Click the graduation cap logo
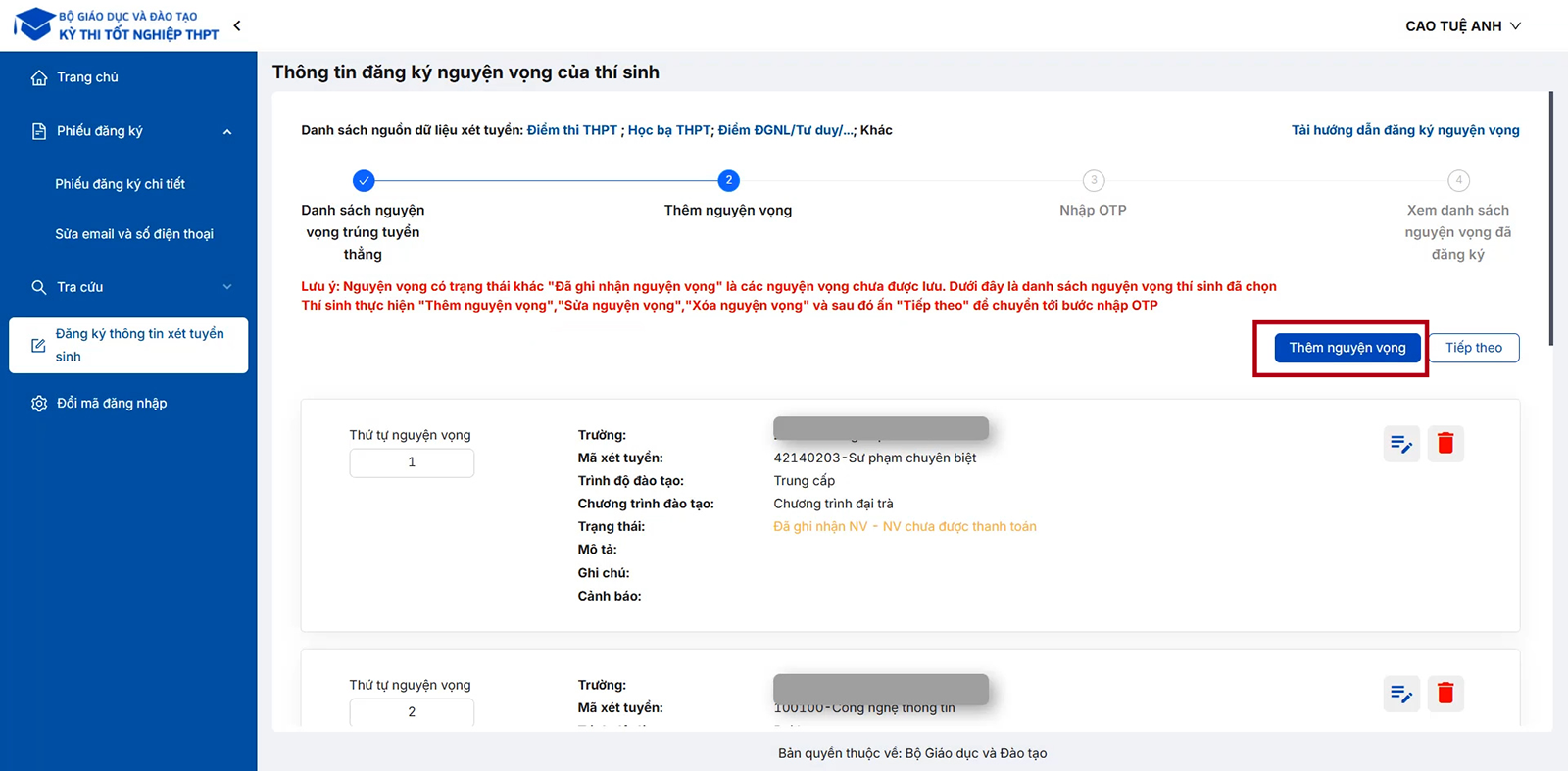The width and height of the screenshot is (1568, 771). pos(34,24)
